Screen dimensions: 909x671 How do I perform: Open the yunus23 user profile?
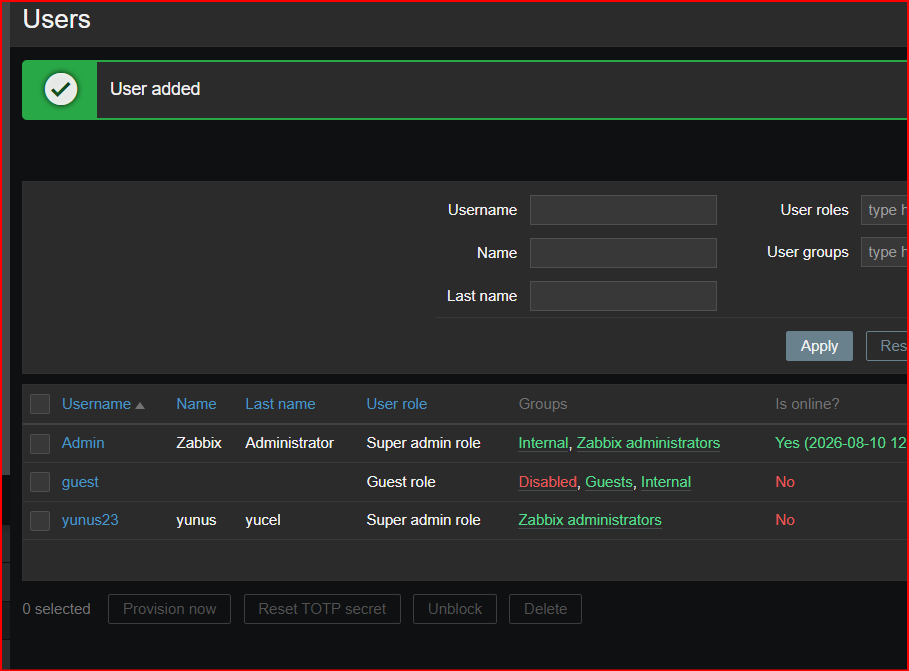click(90, 520)
